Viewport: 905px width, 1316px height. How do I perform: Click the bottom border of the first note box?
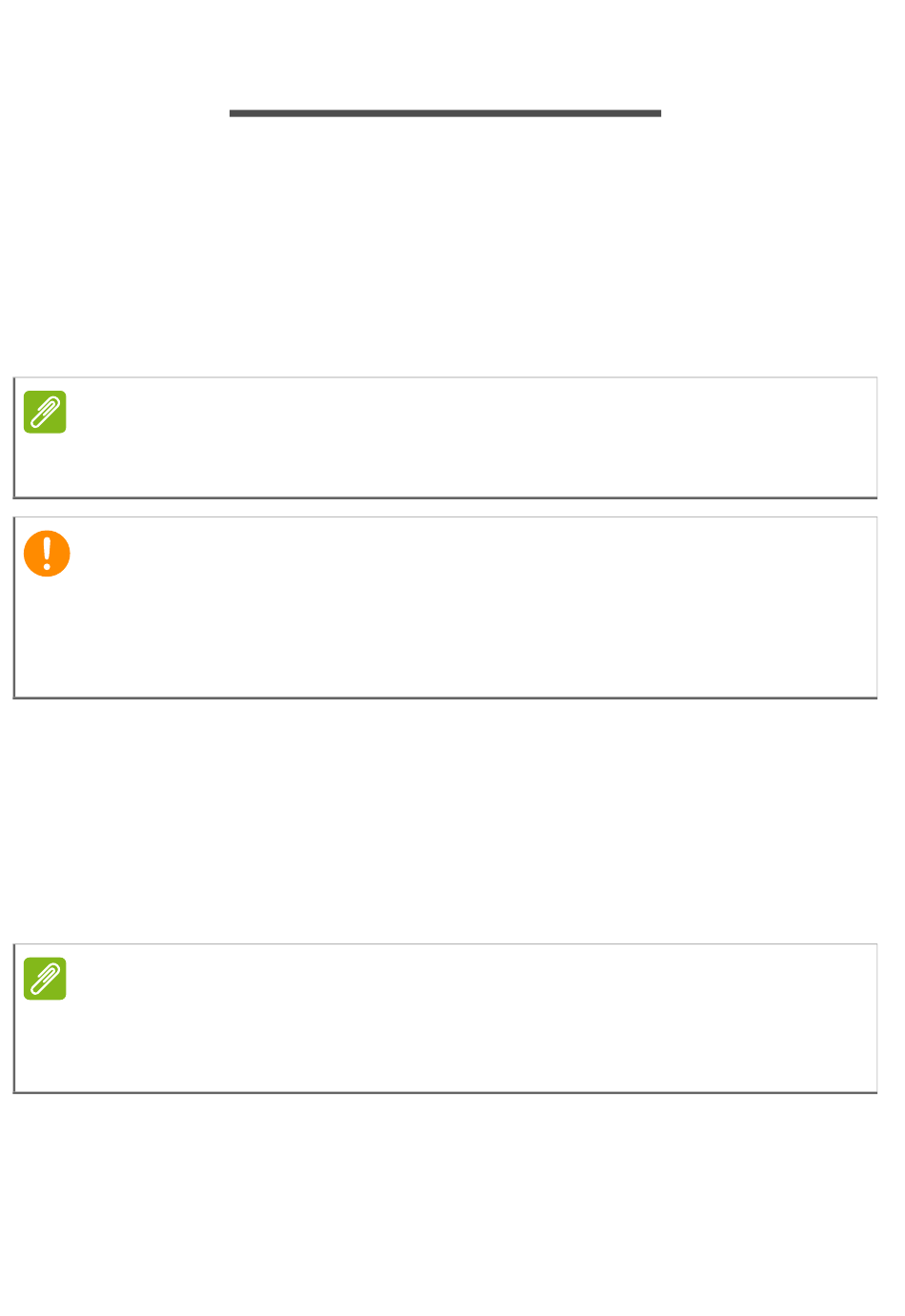pos(445,497)
